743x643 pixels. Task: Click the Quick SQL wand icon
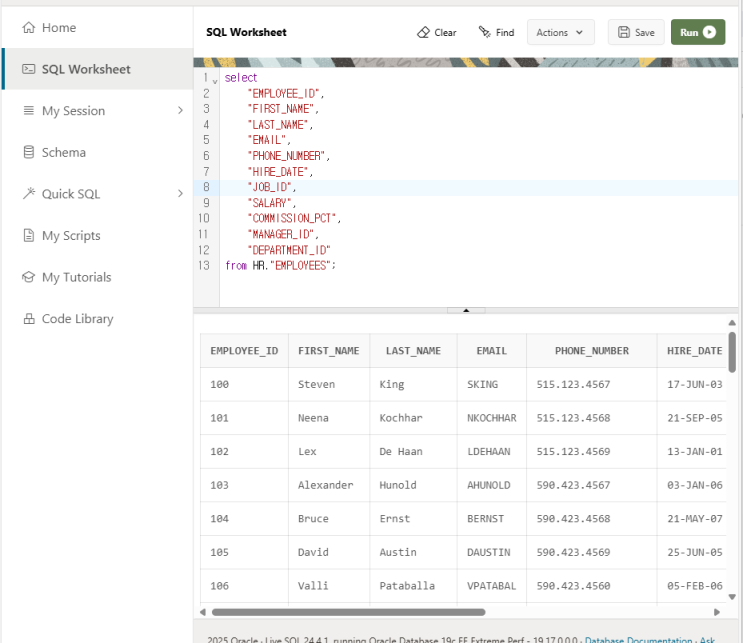coord(28,193)
